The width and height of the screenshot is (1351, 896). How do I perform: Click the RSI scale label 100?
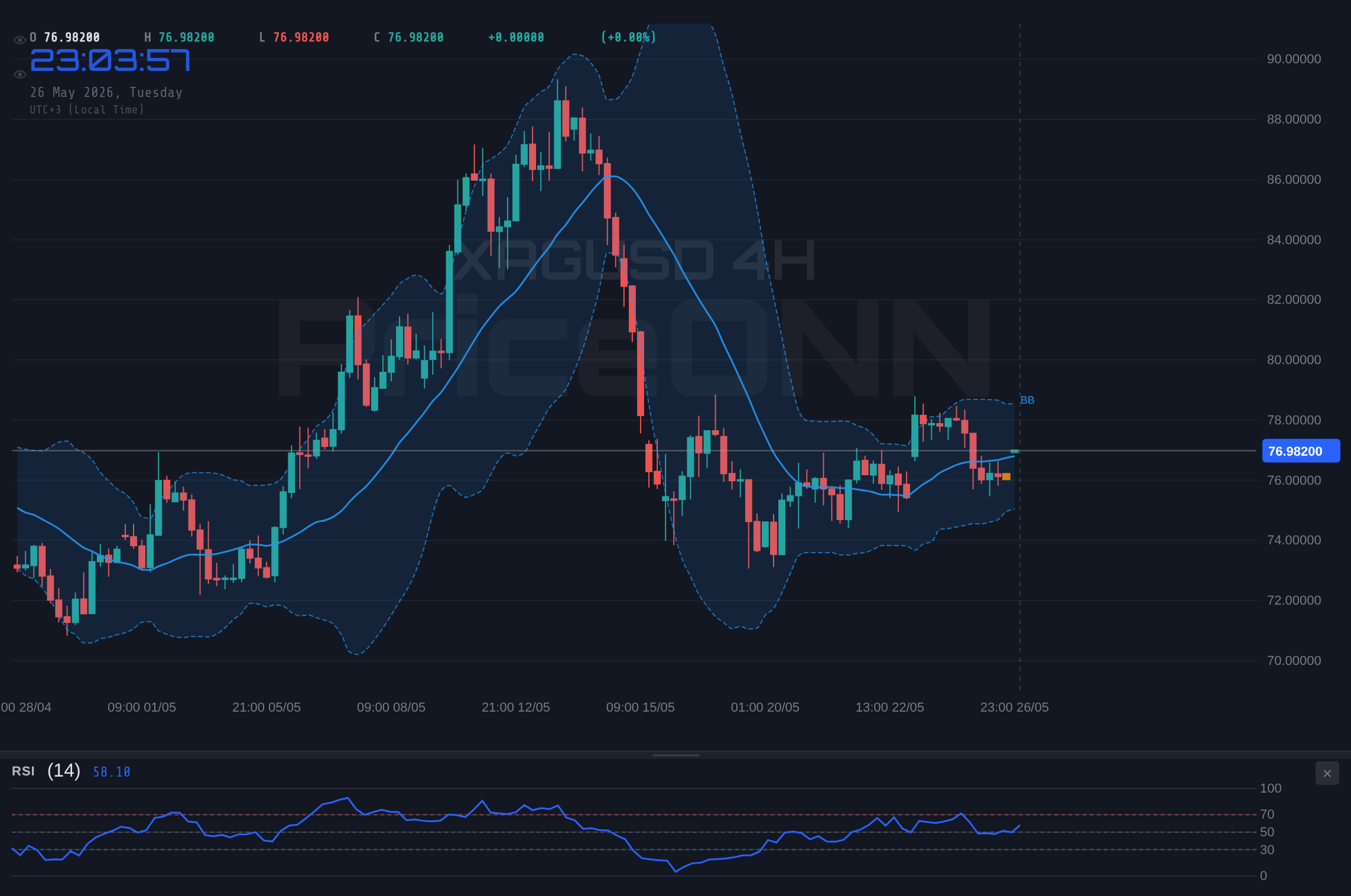pos(1271,788)
